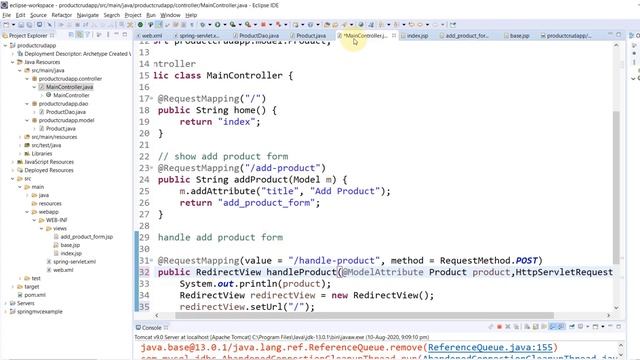This screenshot has height=360, width=640.
Task: Click the Save All toolbar icon
Action: [x=29, y=24]
